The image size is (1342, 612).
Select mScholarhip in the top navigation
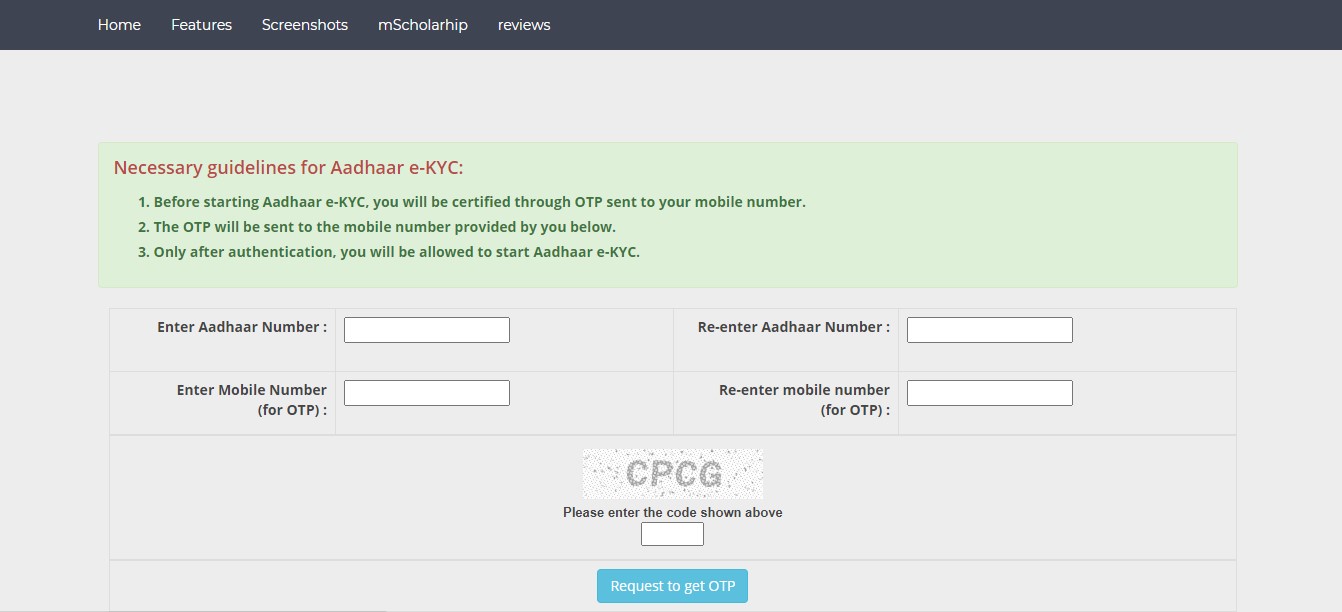point(423,25)
